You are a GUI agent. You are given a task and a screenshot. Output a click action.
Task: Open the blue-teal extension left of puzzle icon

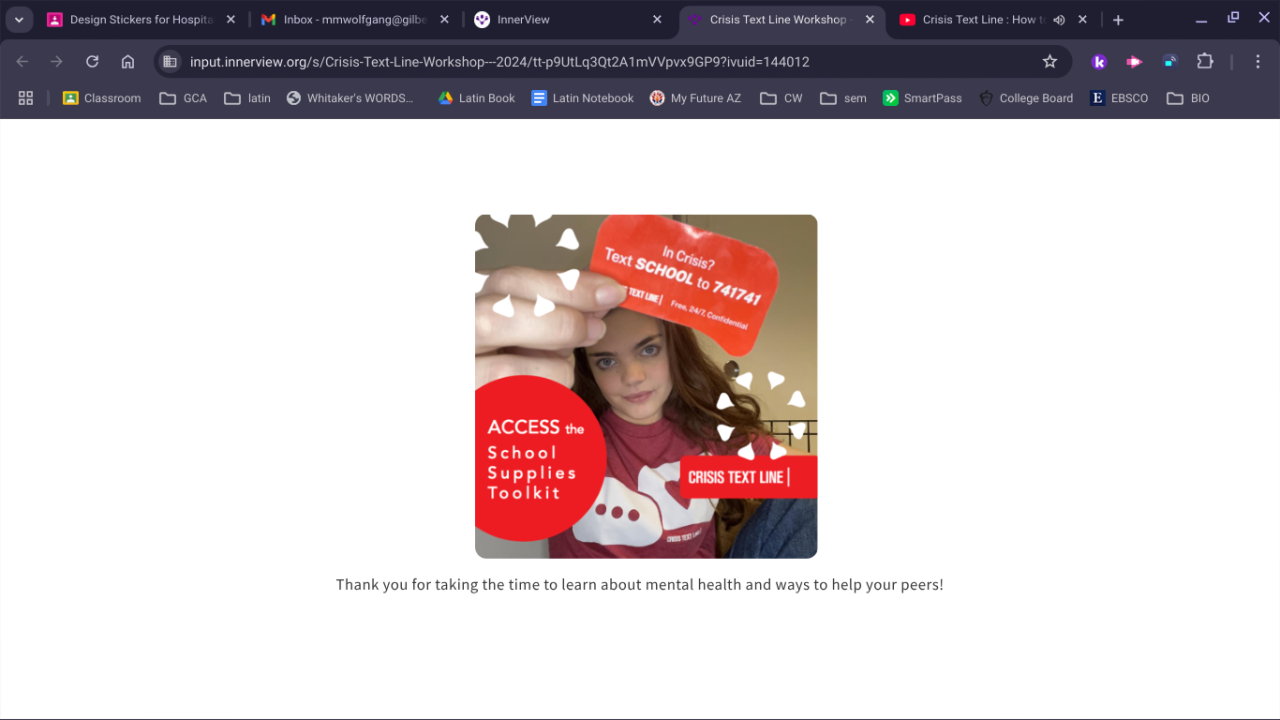(x=1169, y=62)
